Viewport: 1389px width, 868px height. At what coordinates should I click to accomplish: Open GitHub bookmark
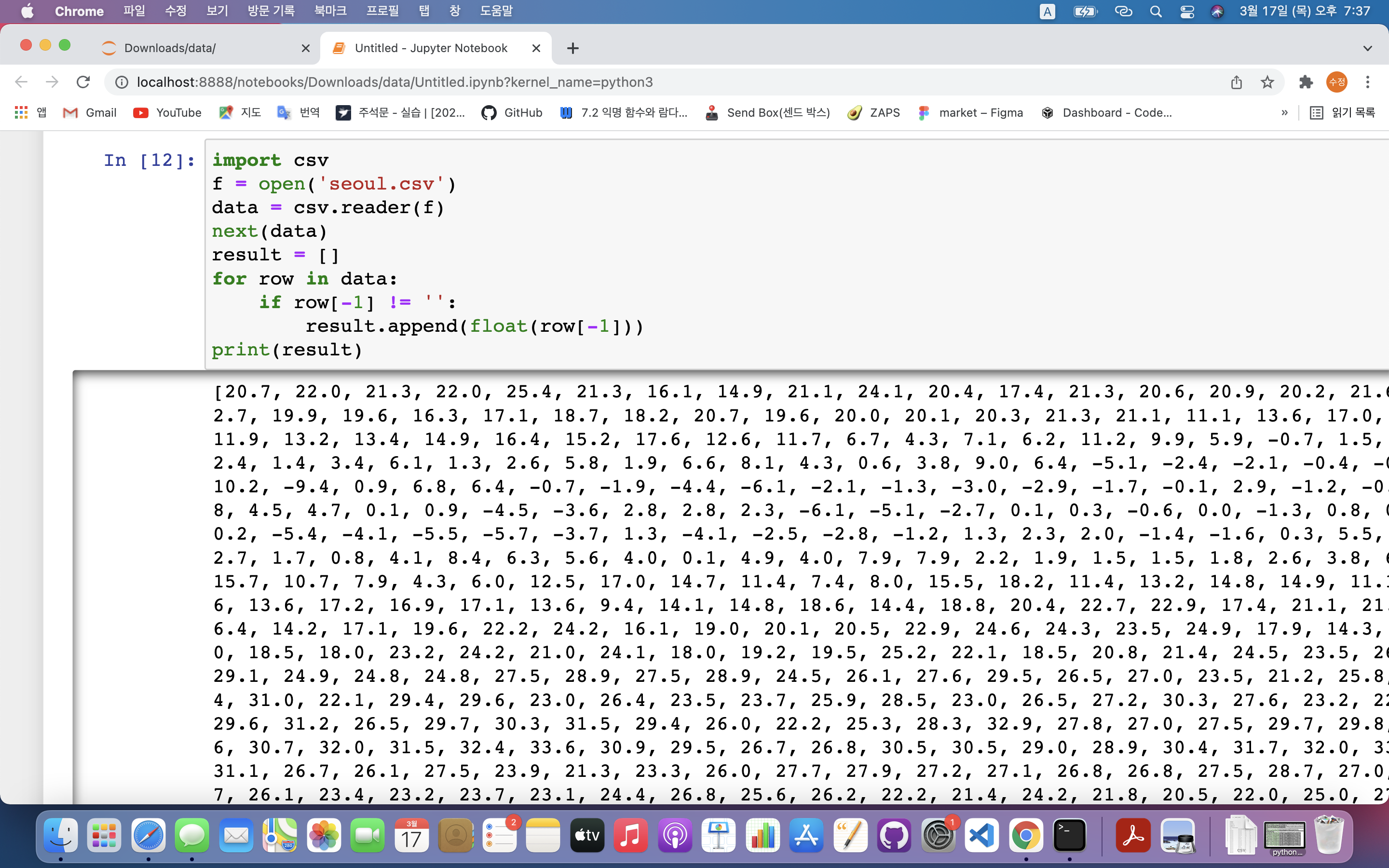[512, 112]
